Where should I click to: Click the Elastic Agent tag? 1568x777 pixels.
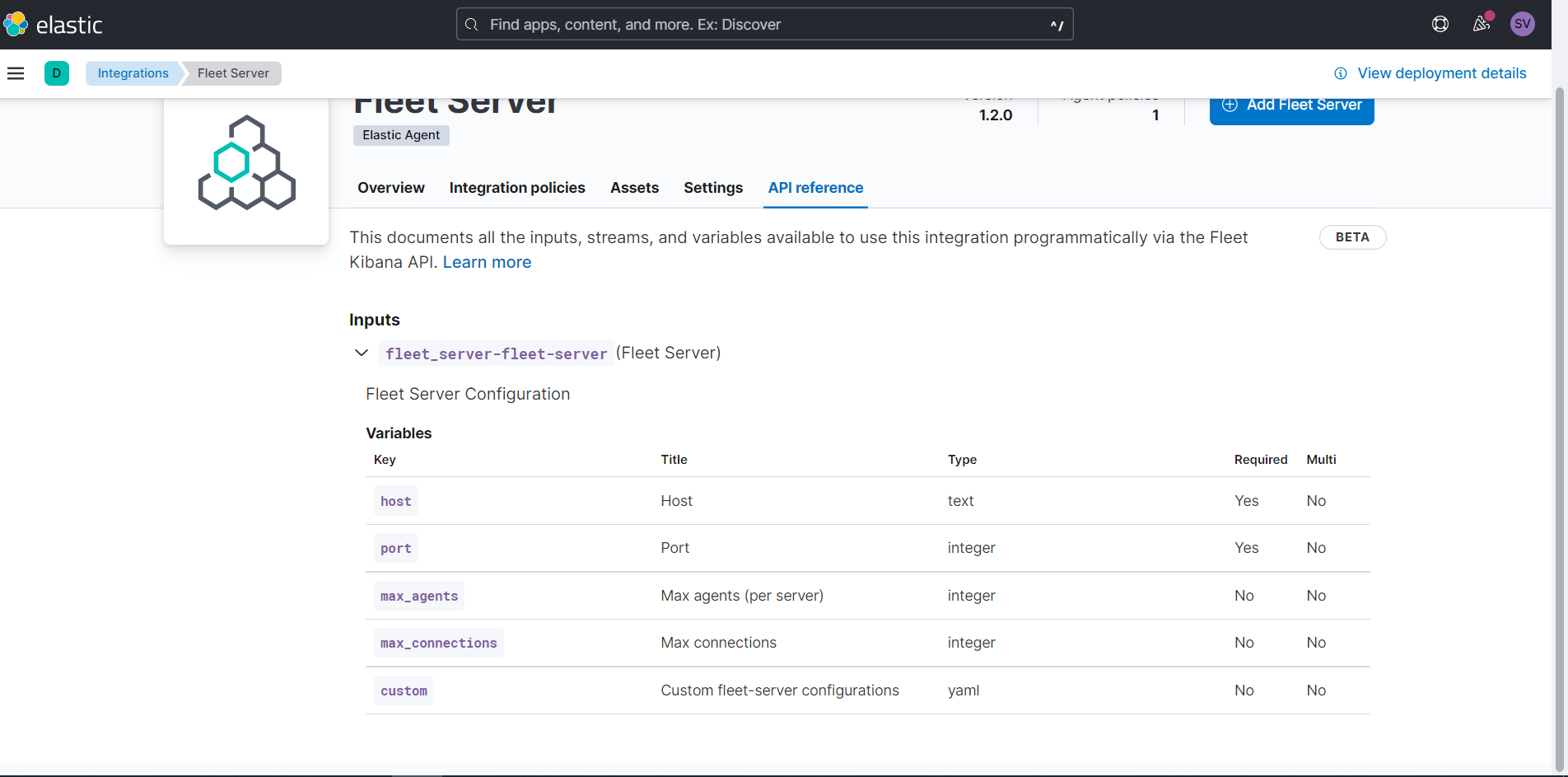(x=401, y=135)
